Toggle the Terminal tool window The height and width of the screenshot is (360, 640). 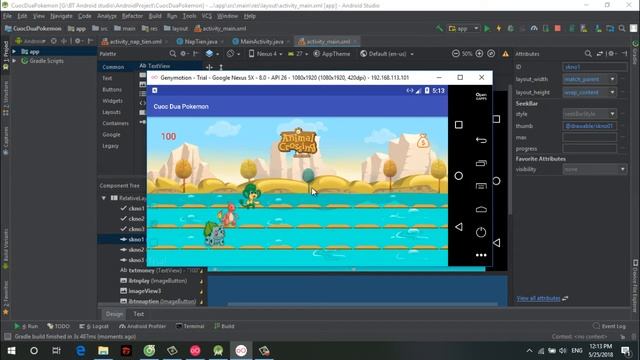190,326
